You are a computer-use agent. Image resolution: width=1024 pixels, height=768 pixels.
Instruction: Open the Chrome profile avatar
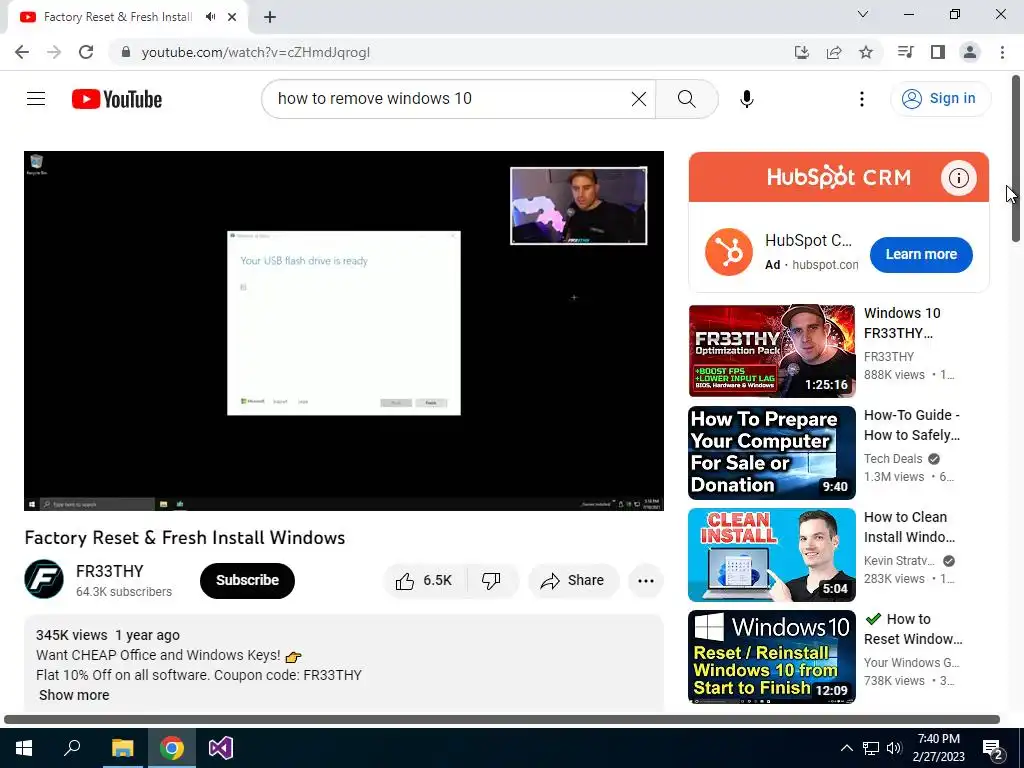[x=970, y=52]
